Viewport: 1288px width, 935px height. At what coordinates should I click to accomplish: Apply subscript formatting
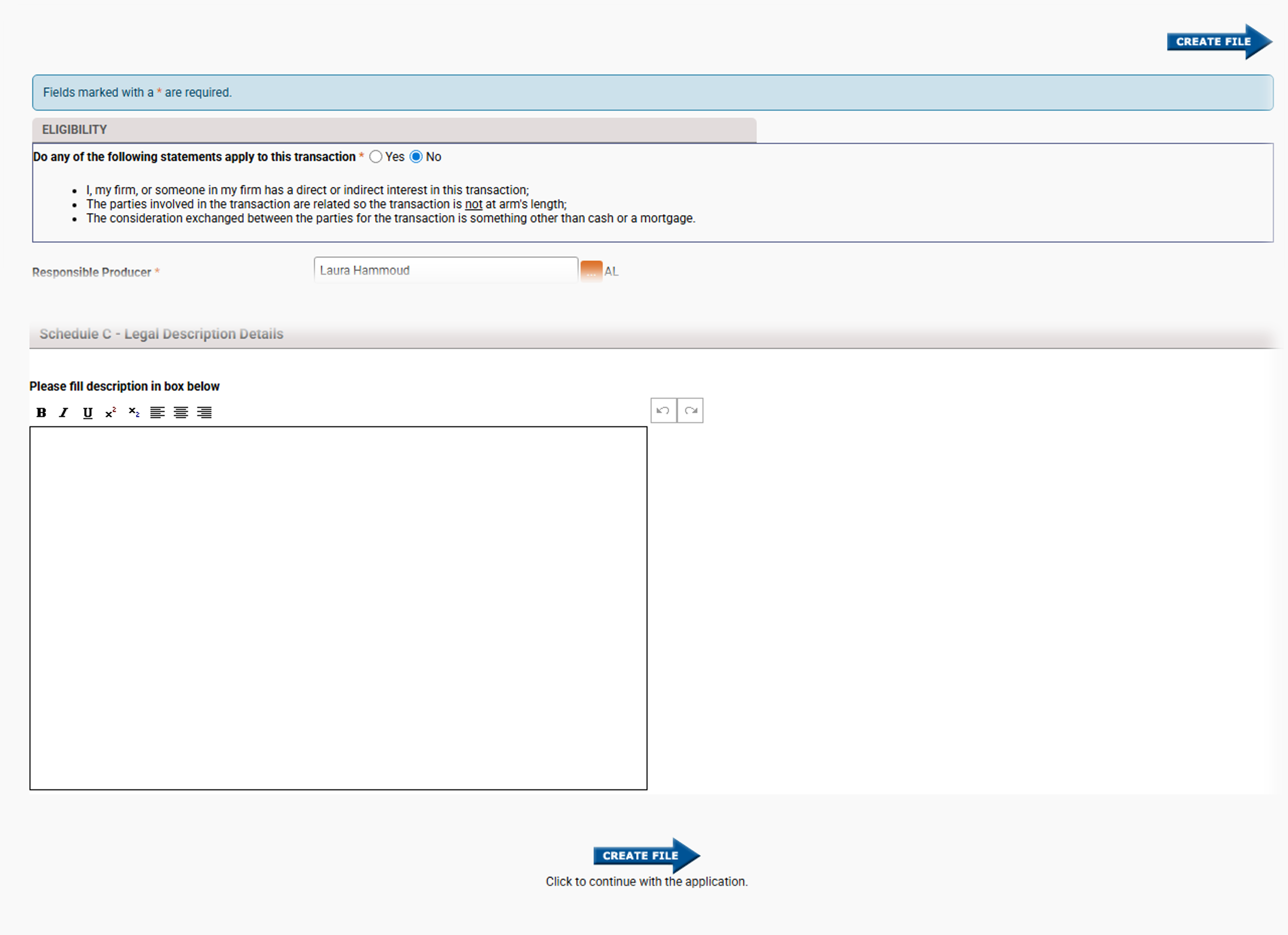(x=134, y=412)
